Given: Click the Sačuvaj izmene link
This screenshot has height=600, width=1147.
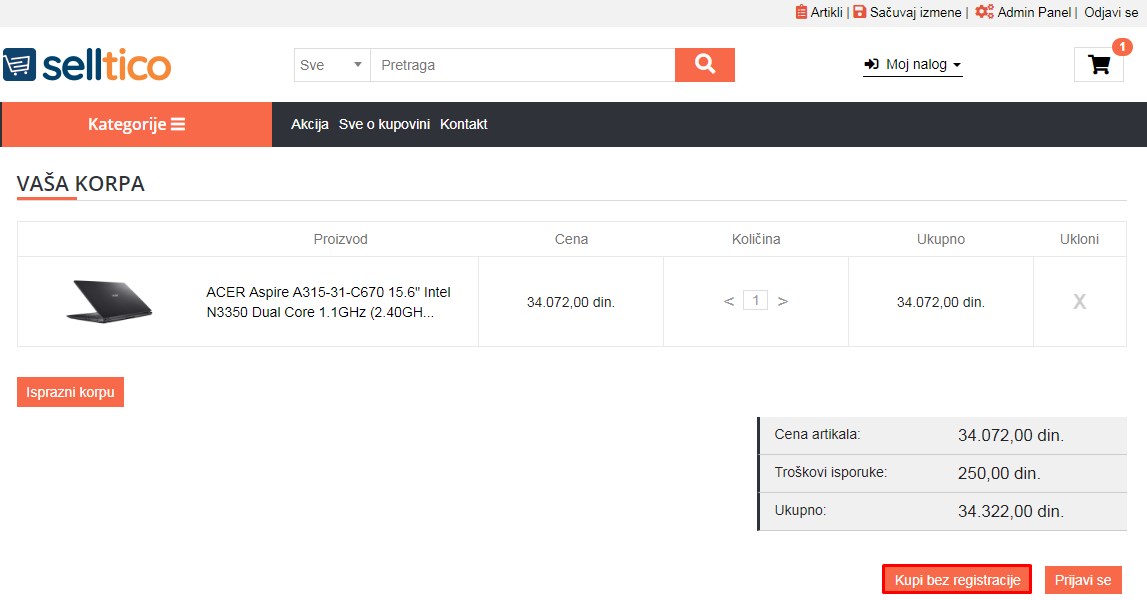Looking at the screenshot, I should coord(915,12).
